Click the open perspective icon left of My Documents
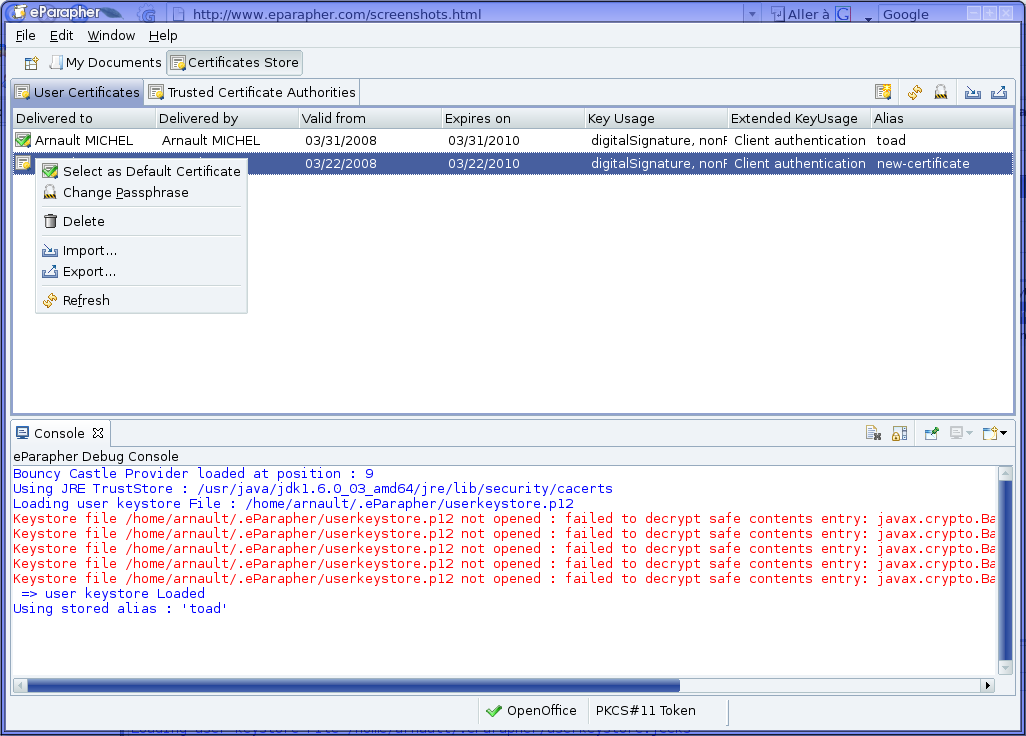This screenshot has height=736, width=1026. coord(31,63)
